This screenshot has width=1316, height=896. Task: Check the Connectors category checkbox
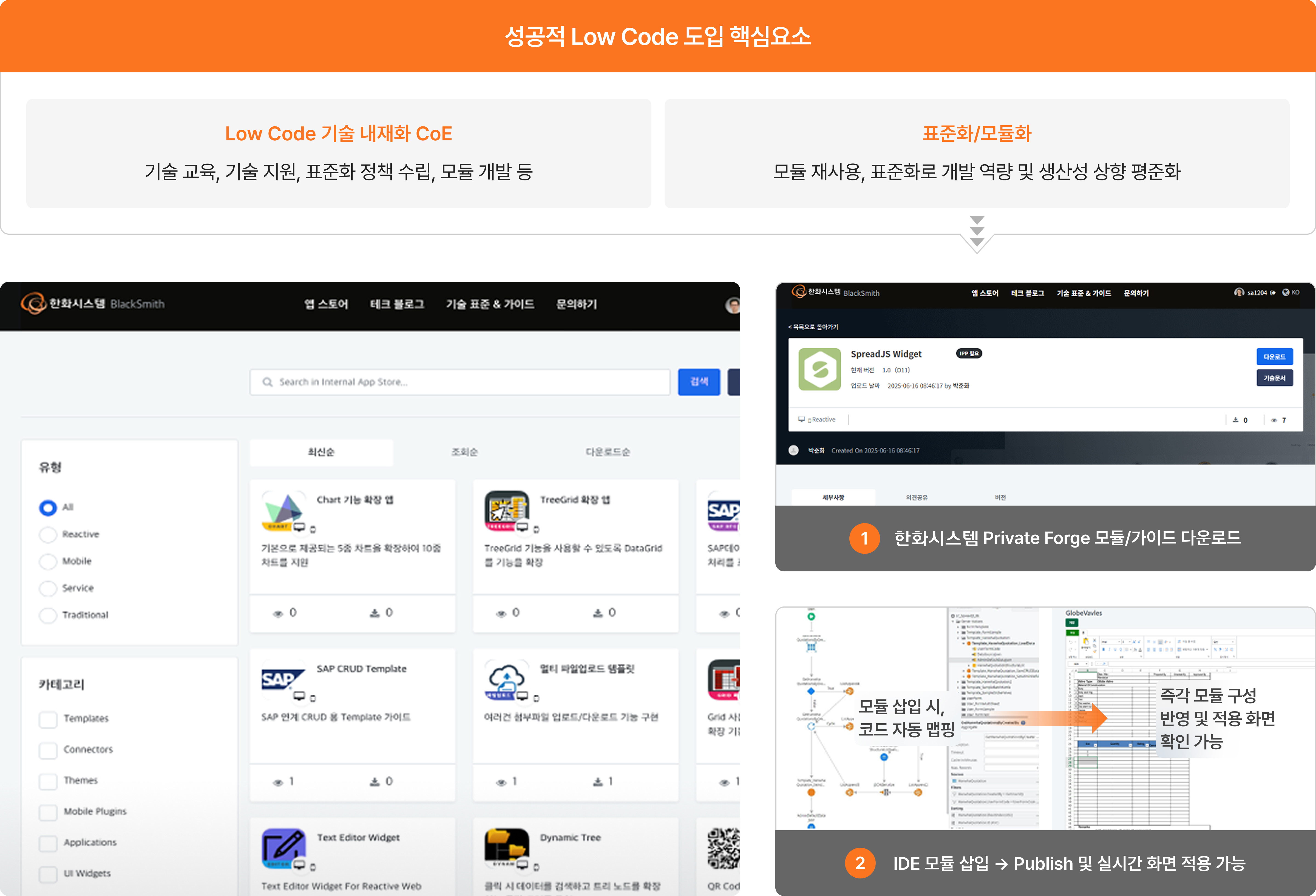point(48,750)
